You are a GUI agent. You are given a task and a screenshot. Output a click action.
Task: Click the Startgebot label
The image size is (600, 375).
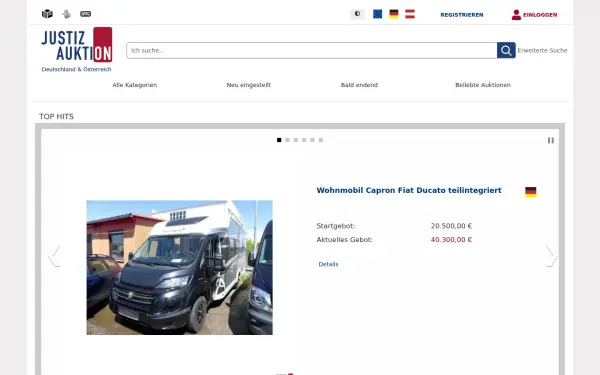pos(336,226)
